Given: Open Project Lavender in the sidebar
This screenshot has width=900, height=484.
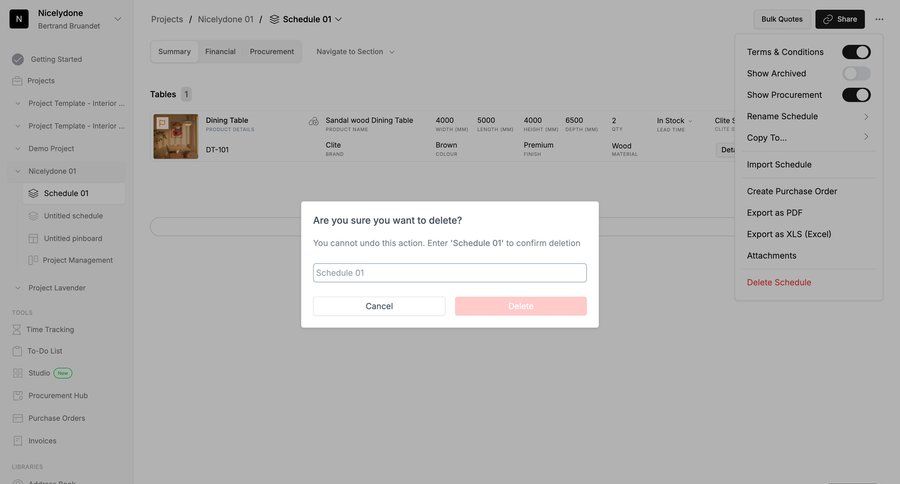Looking at the screenshot, I should click(x=57, y=288).
